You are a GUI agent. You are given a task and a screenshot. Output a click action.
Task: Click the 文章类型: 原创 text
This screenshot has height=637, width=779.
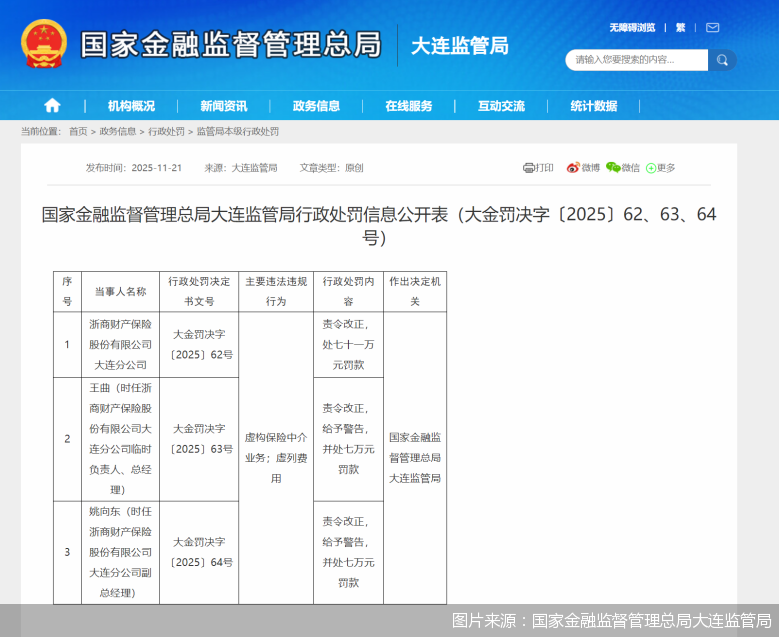[331, 168]
